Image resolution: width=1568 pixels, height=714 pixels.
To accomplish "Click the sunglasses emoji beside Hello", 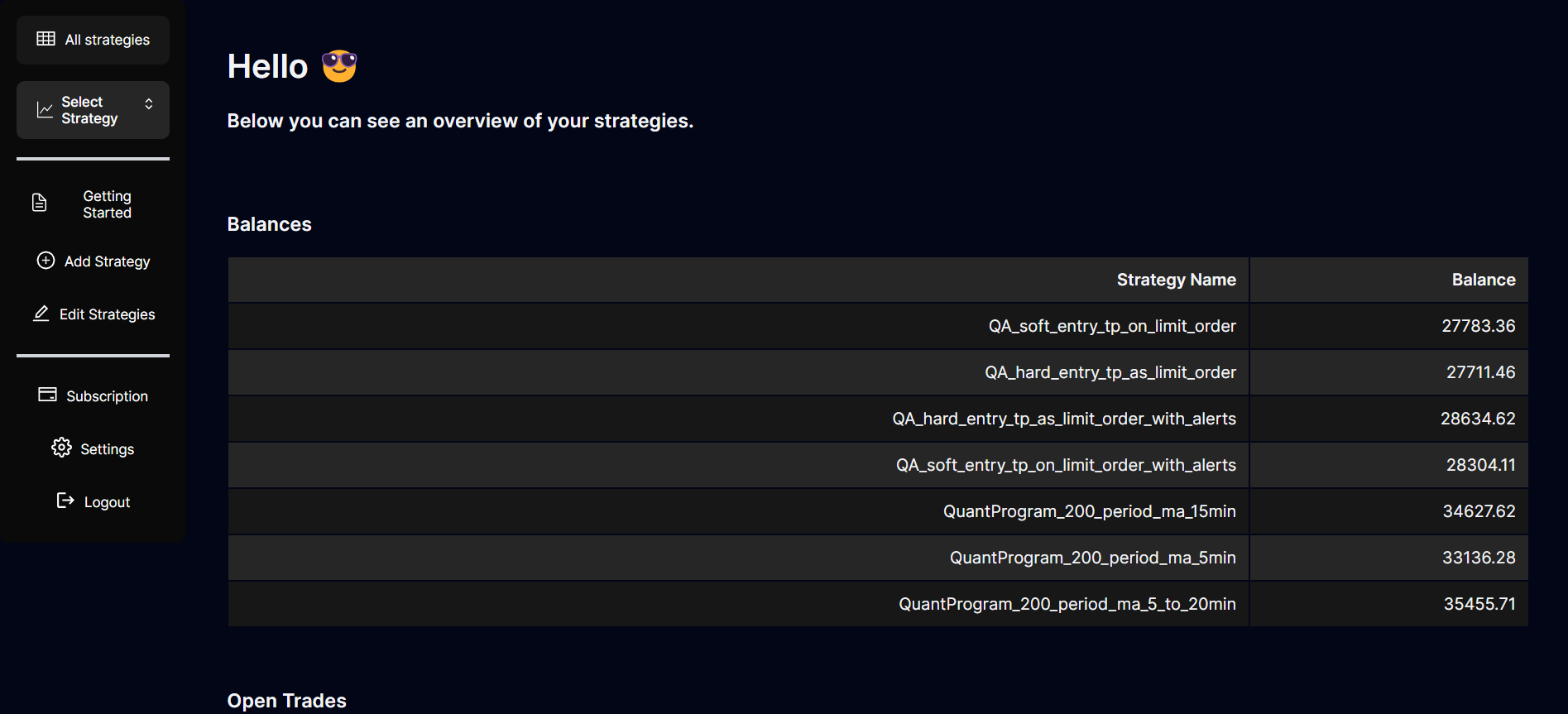I will (x=339, y=66).
